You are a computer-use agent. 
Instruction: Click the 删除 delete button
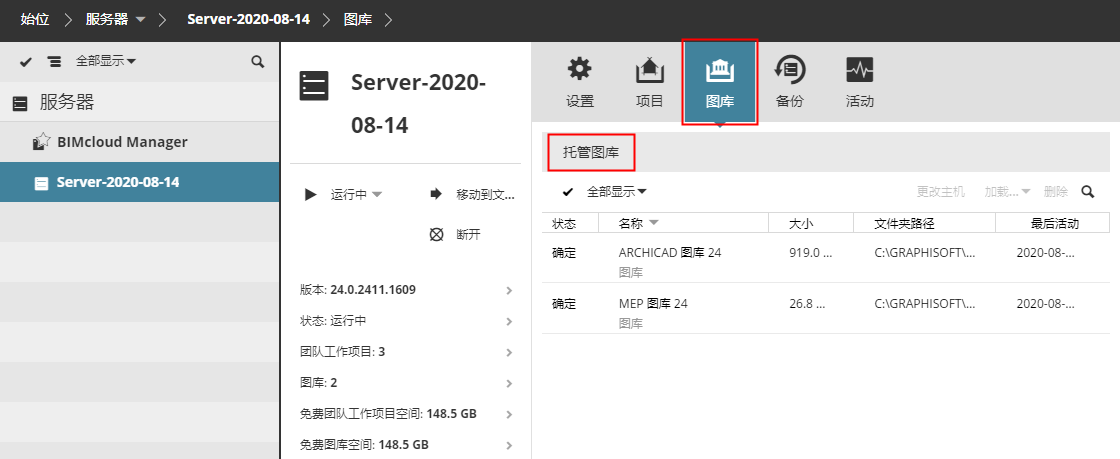(x=1056, y=191)
